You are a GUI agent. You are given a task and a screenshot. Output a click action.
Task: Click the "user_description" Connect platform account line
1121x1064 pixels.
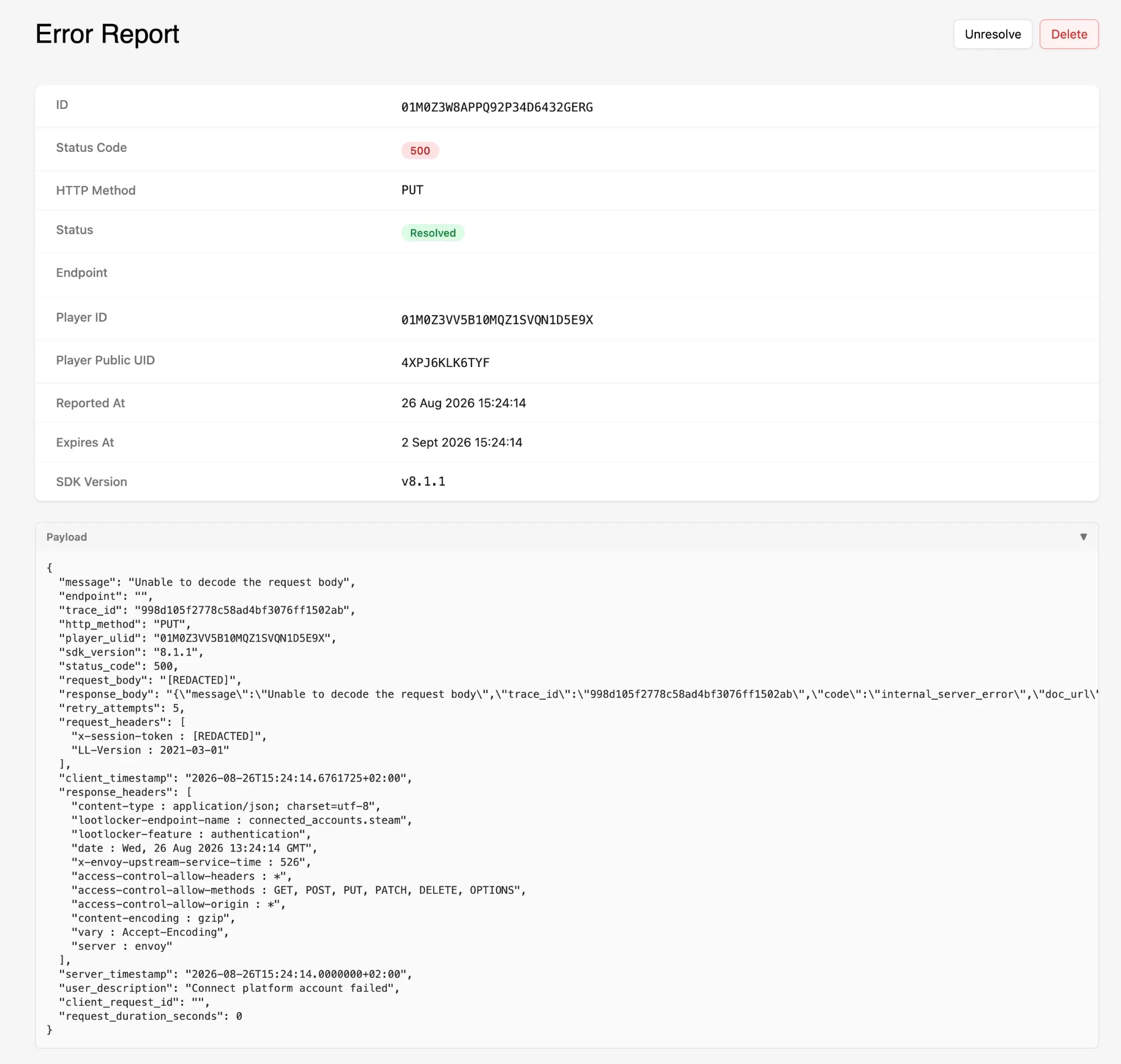(x=229, y=988)
